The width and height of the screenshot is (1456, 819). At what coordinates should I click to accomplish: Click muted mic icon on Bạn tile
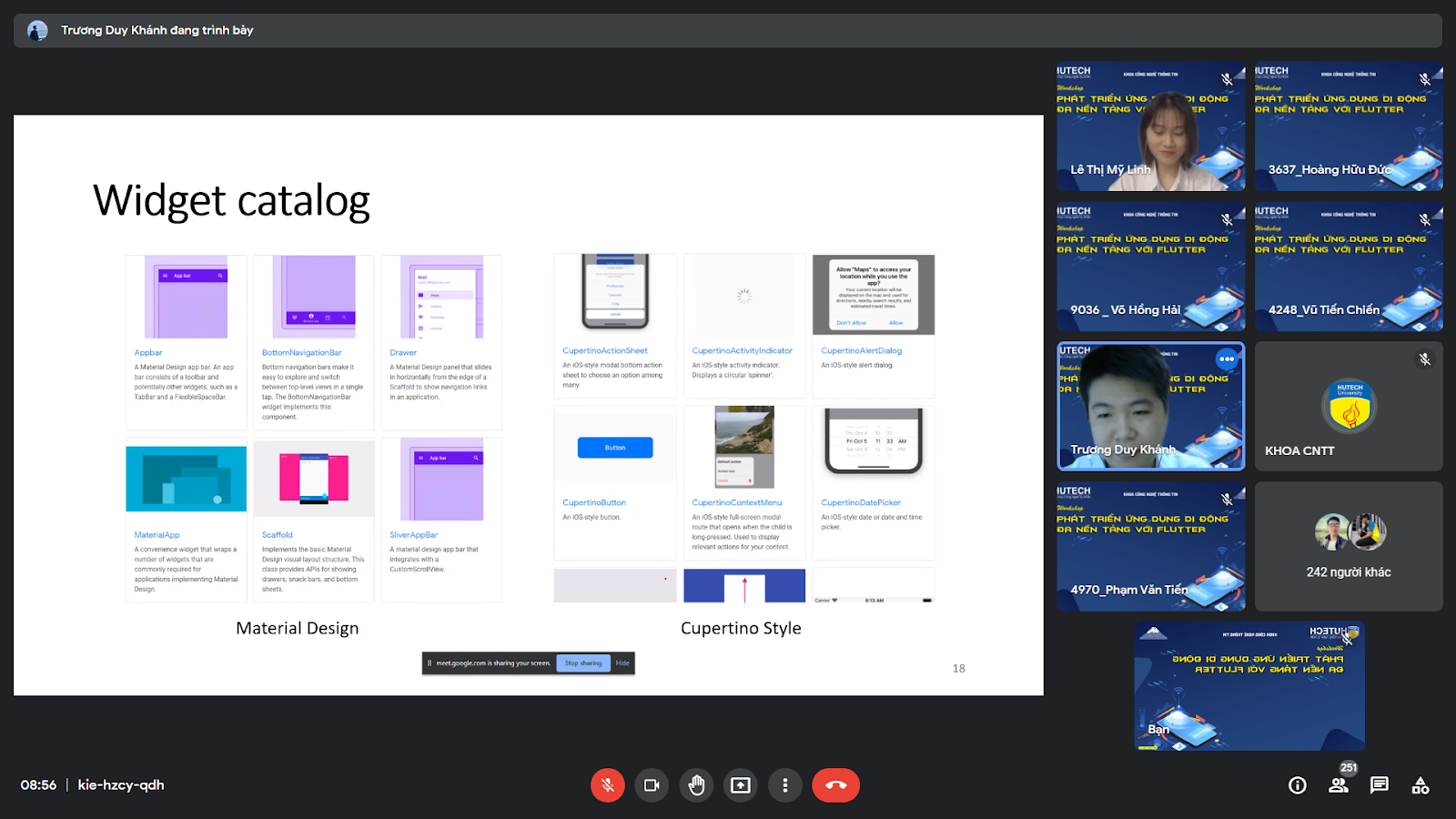1347,639
